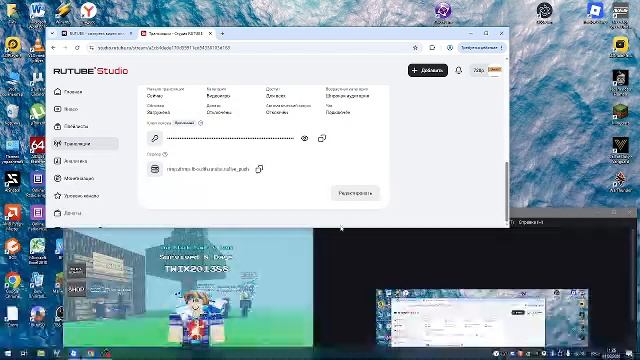Click the RUTUBE Studio logo

tap(91, 71)
